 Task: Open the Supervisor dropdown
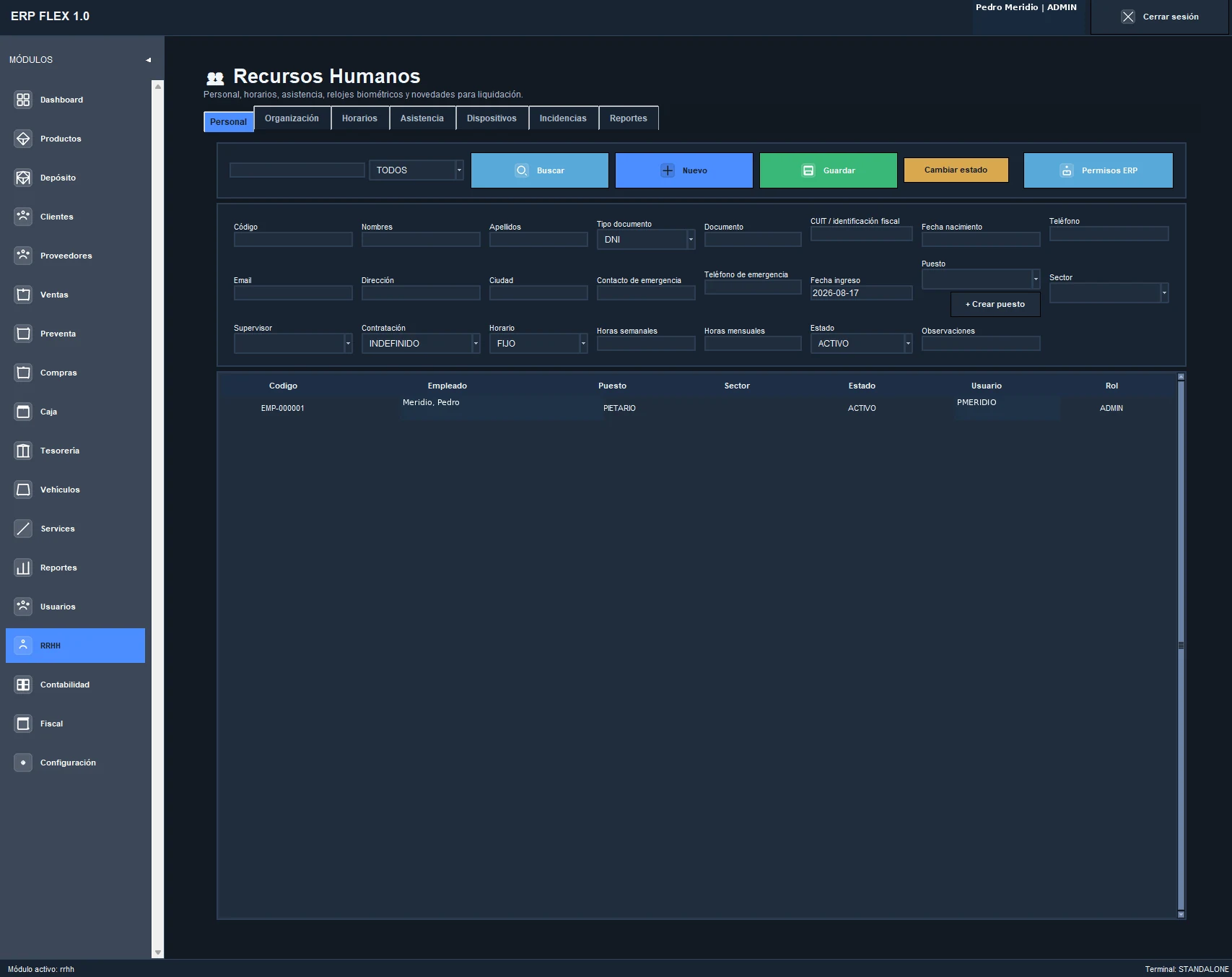293,343
